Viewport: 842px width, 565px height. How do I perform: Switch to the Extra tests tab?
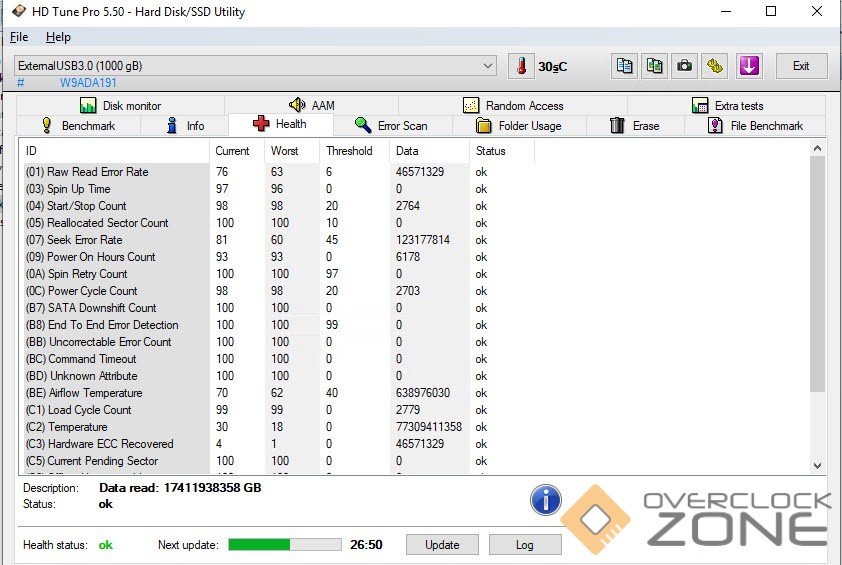(727, 105)
